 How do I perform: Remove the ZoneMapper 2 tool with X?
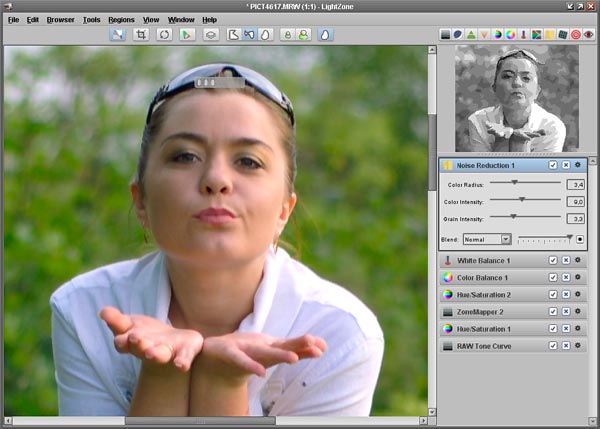click(x=565, y=311)
